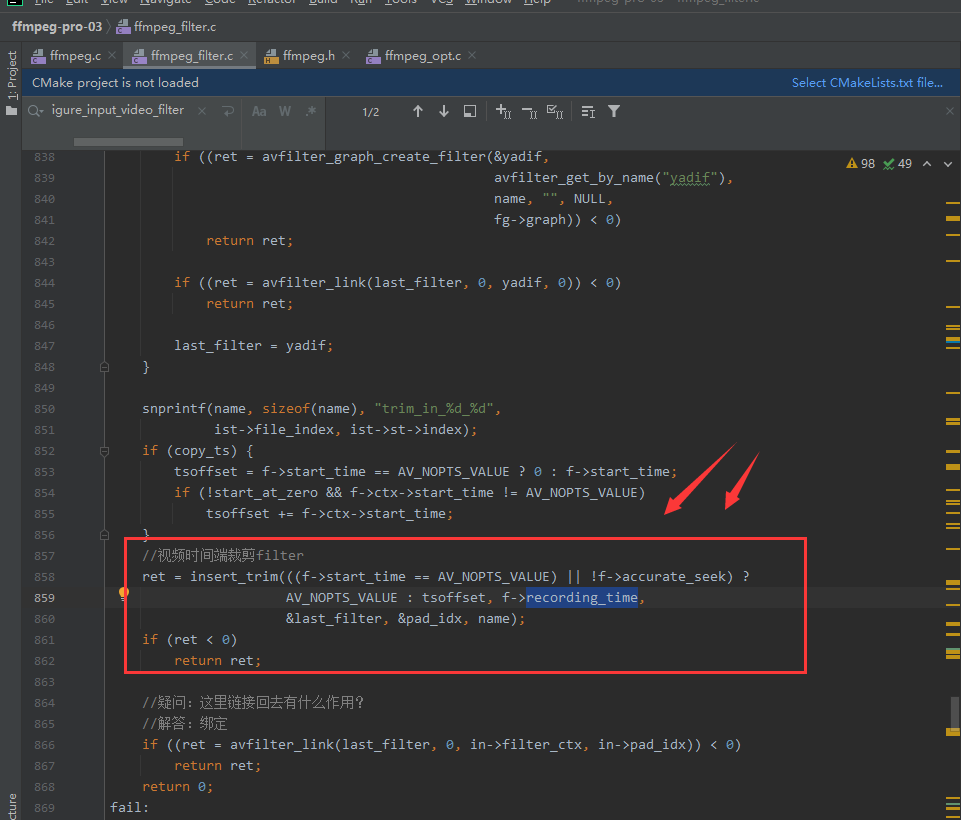Toggle Match Case (Aa) in find bar
This screenshot has height=820, width=961.
tap(259, 112)
